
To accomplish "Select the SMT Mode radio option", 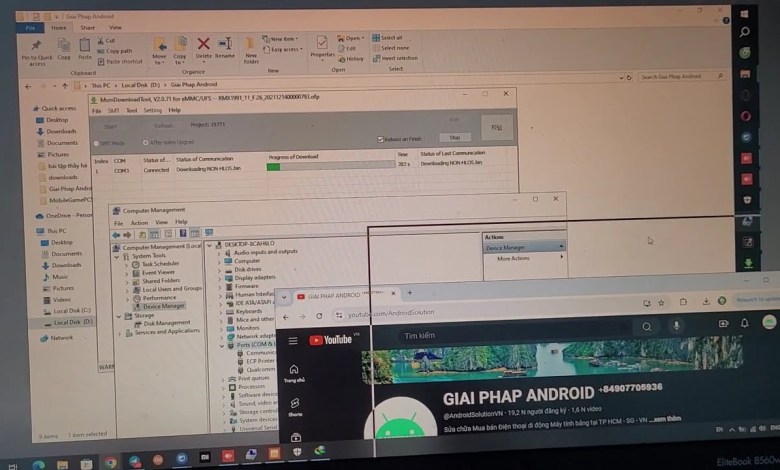I will pos(97,143).
